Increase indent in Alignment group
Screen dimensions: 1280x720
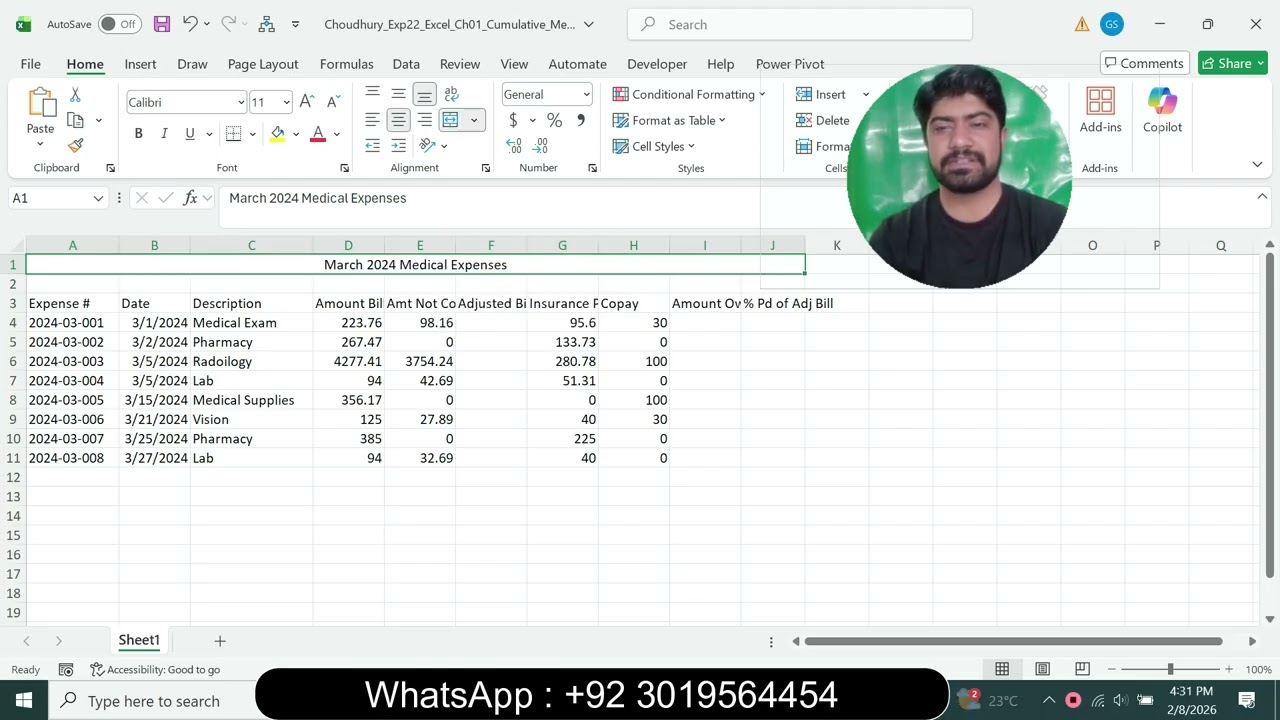[398, 146]
